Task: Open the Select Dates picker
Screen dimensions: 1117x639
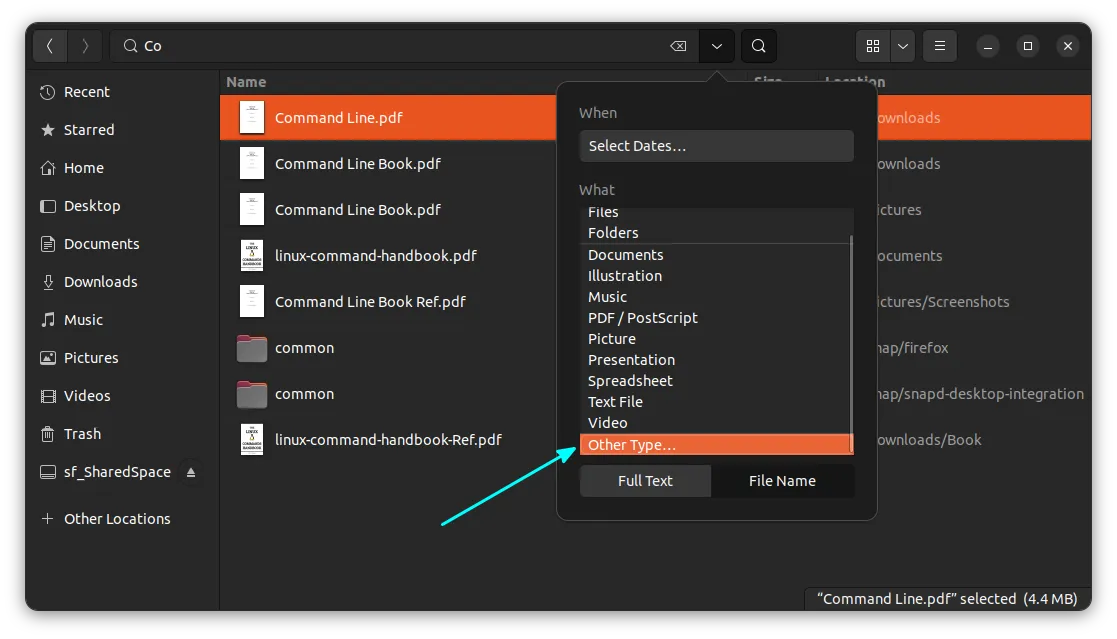Action: (x=716, y=146)
